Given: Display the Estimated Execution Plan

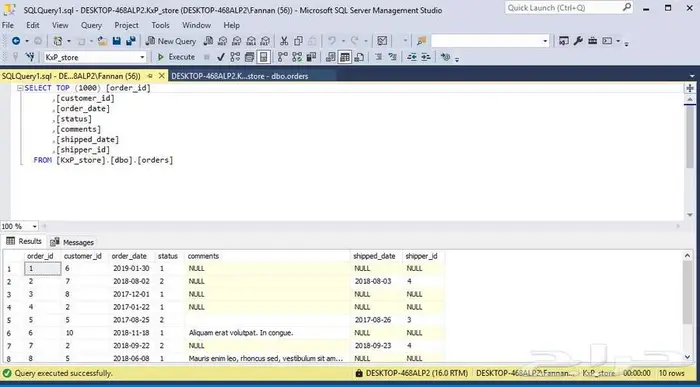Looking at the screenshot, I should 235,57.
